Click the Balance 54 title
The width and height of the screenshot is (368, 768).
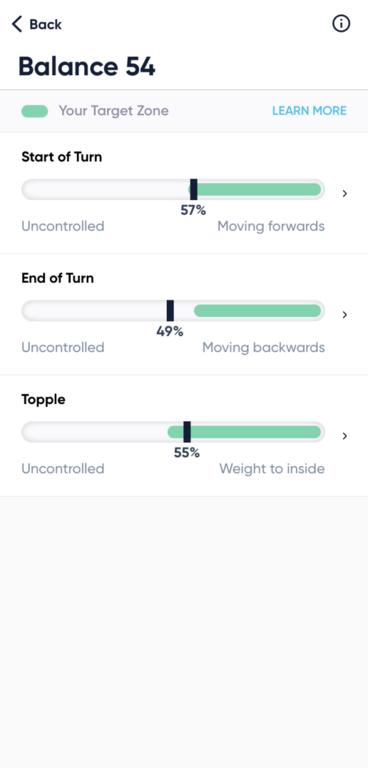pos(87,67)
